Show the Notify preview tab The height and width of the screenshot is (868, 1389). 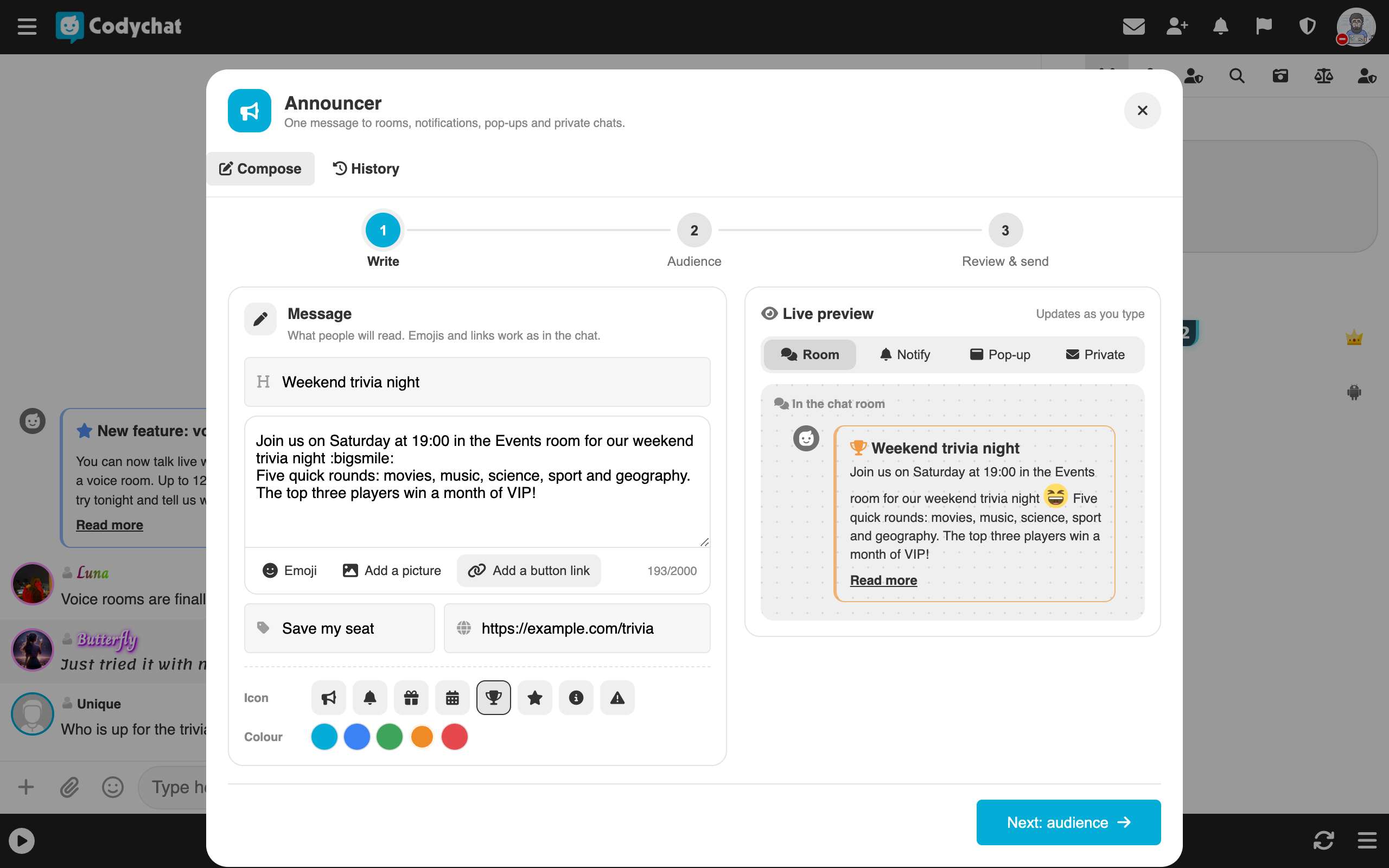905,355
